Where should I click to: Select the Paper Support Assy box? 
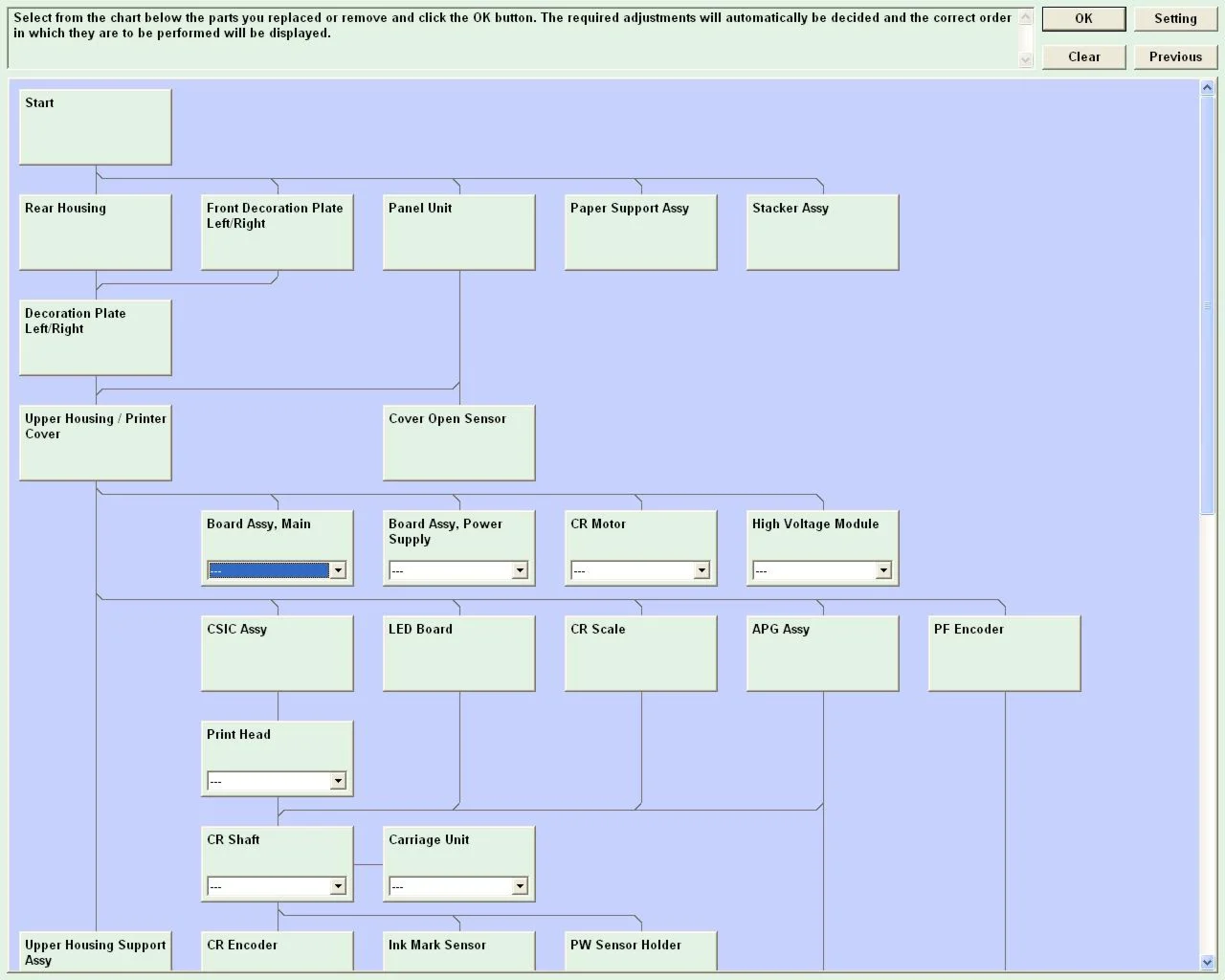click(641, 233)
